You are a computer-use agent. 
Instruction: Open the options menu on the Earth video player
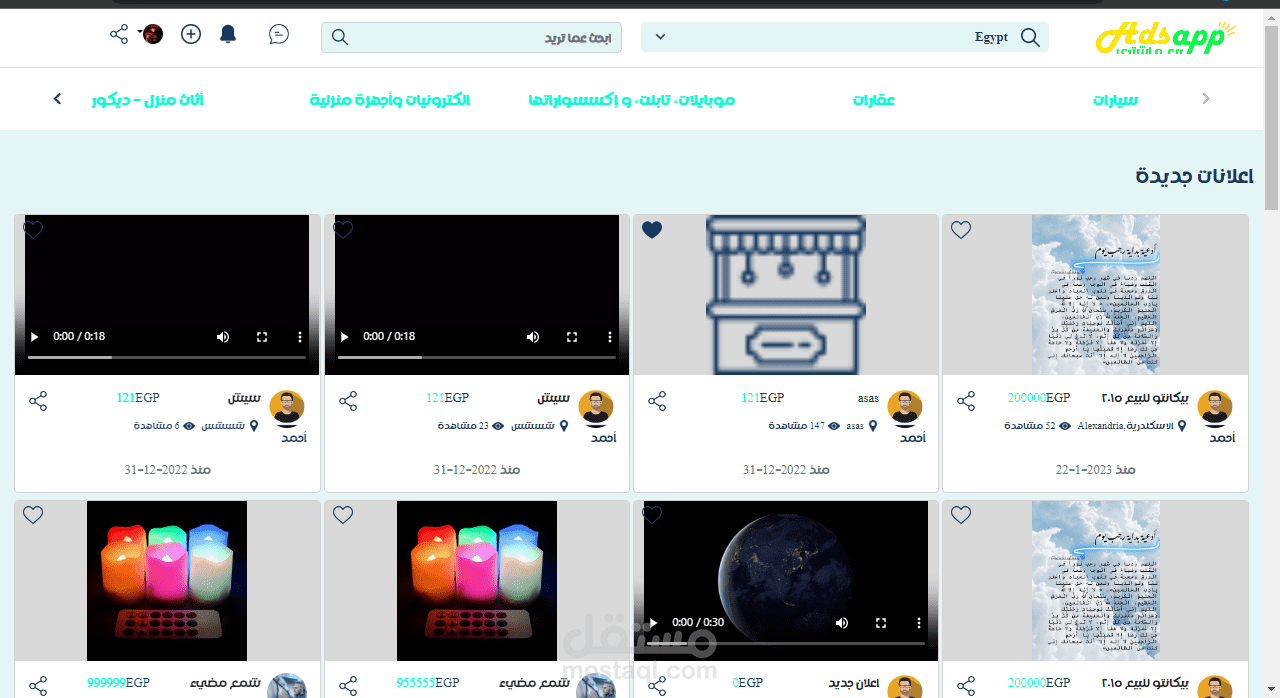coord(919,623)
